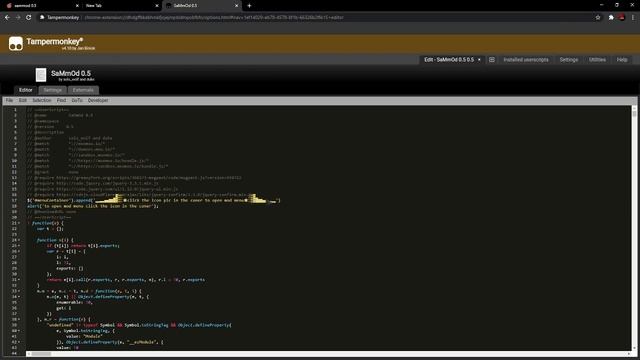Collapse code fold at line 34
Image resolution: width=640 pixels, height=360 pixels.
point(19,297)
